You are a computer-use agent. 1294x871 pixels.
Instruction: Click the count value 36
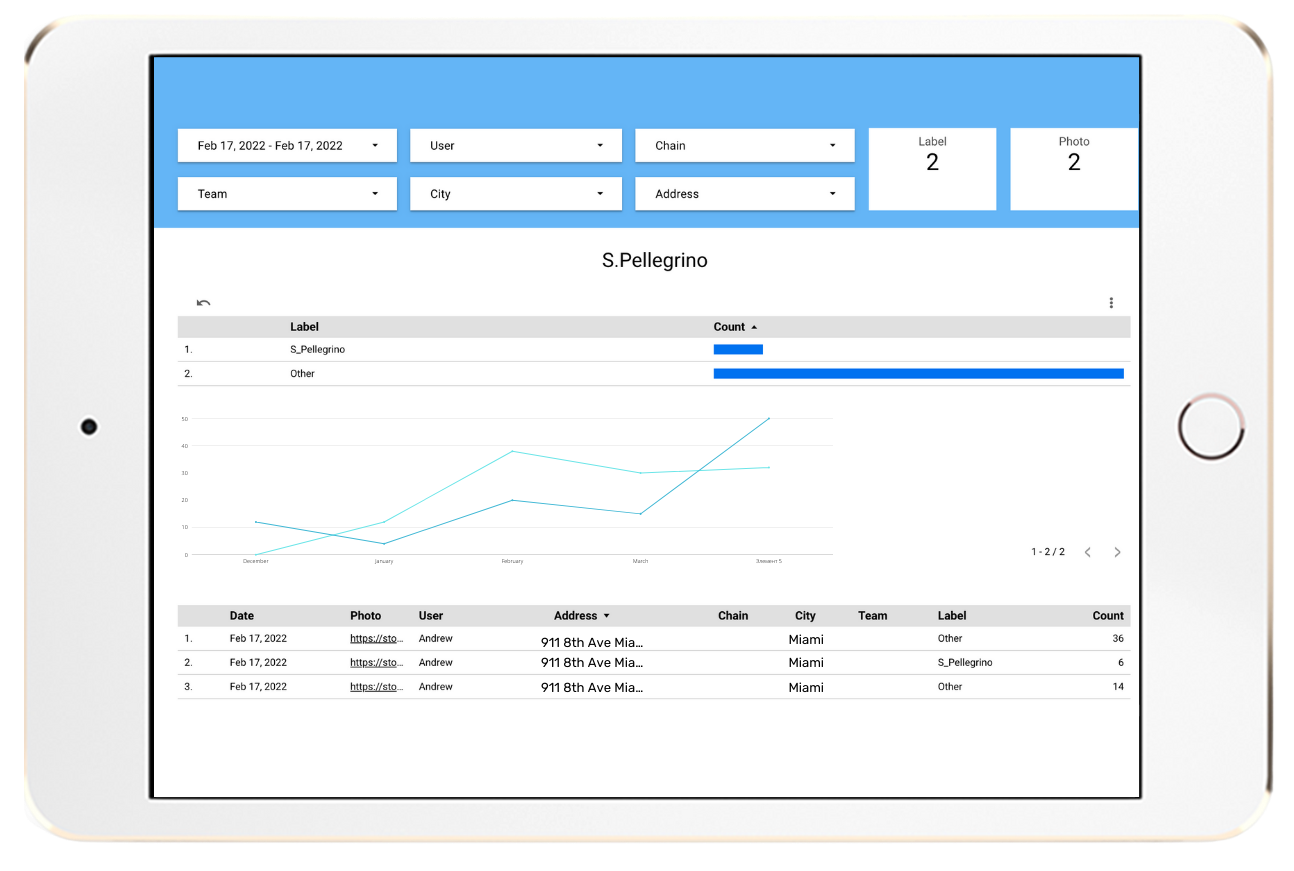(1118, 638)
